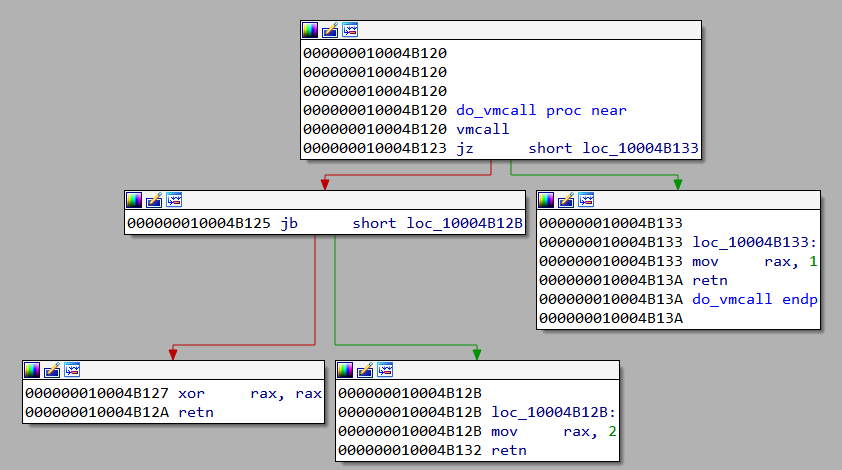
Task: Select the jb mnemonic
Action: point(289,224)
